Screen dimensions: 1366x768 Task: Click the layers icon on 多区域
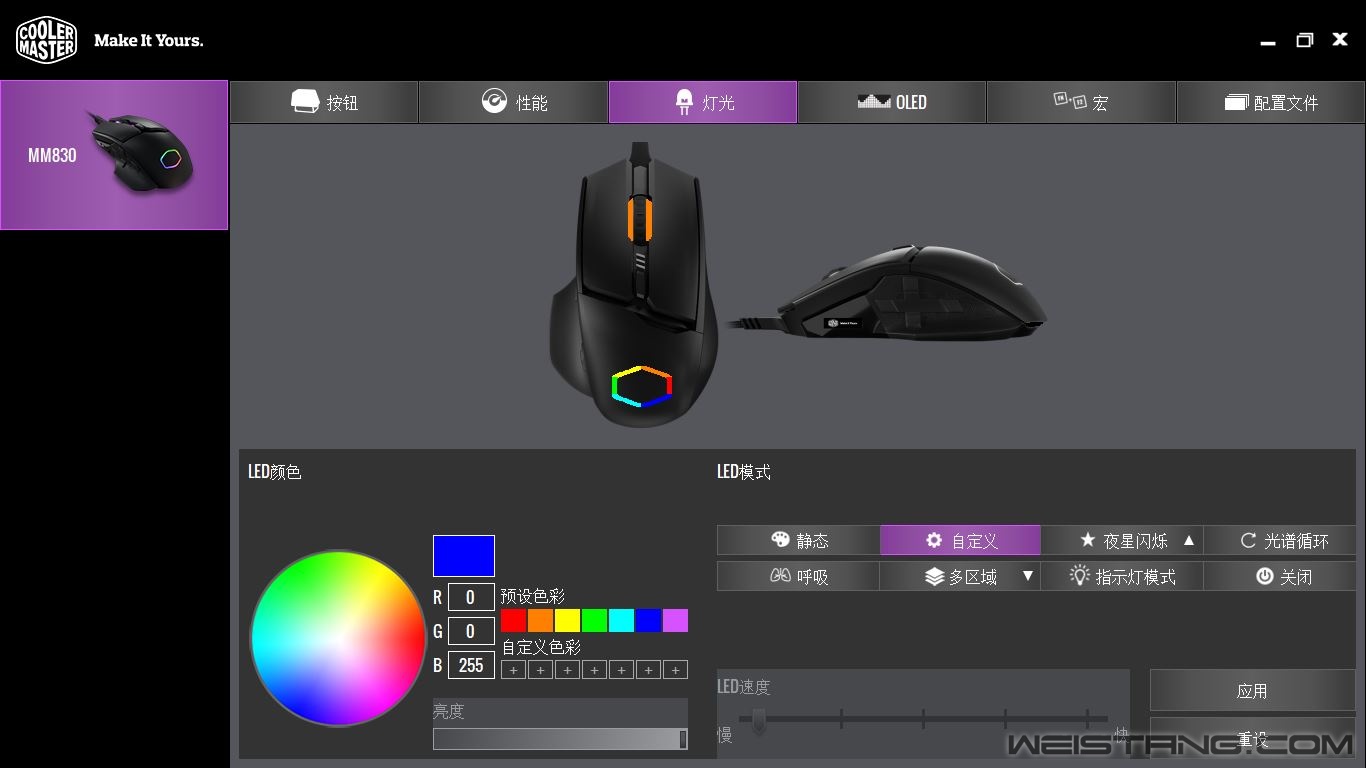coord(934,577)
